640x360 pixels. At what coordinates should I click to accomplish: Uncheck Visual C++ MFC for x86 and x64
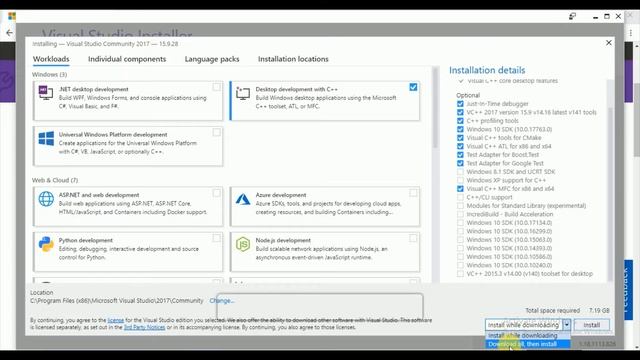click(460, 189)
